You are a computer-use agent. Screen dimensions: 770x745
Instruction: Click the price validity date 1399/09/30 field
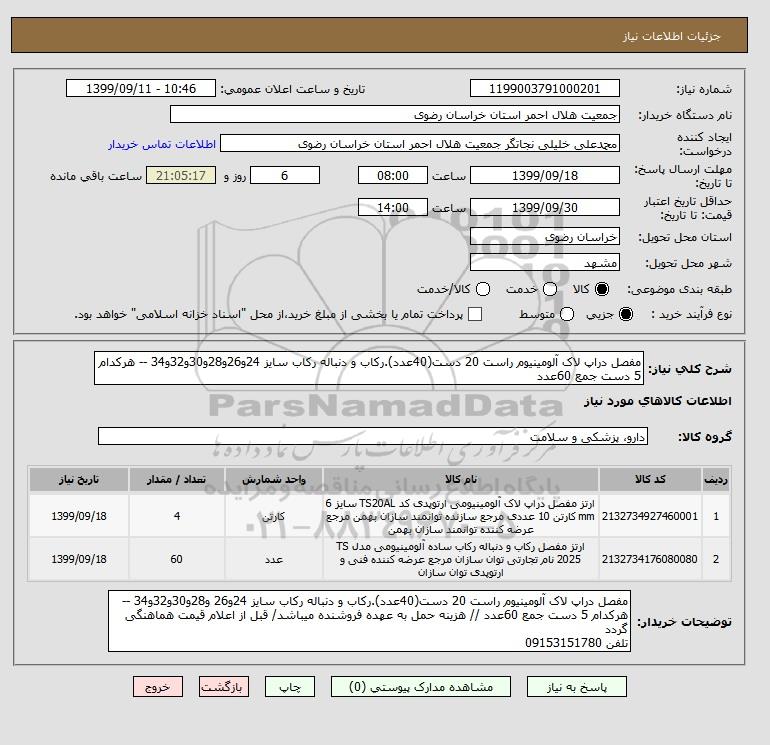click(x=545, y=207)
